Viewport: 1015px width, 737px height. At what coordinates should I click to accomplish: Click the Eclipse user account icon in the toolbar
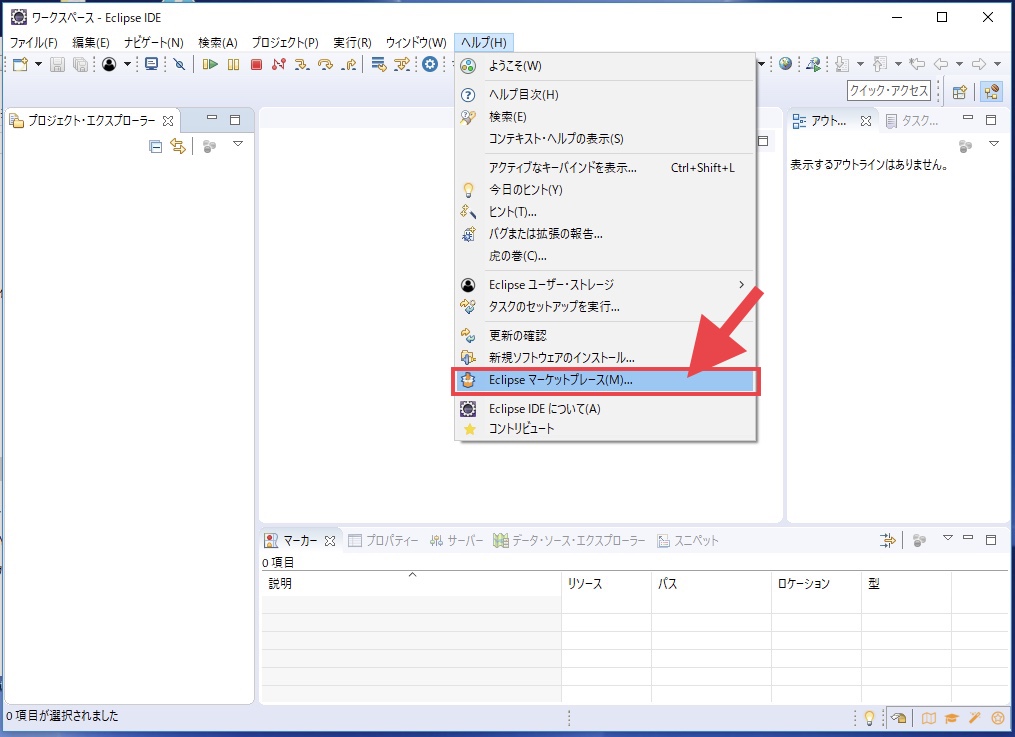109,64
